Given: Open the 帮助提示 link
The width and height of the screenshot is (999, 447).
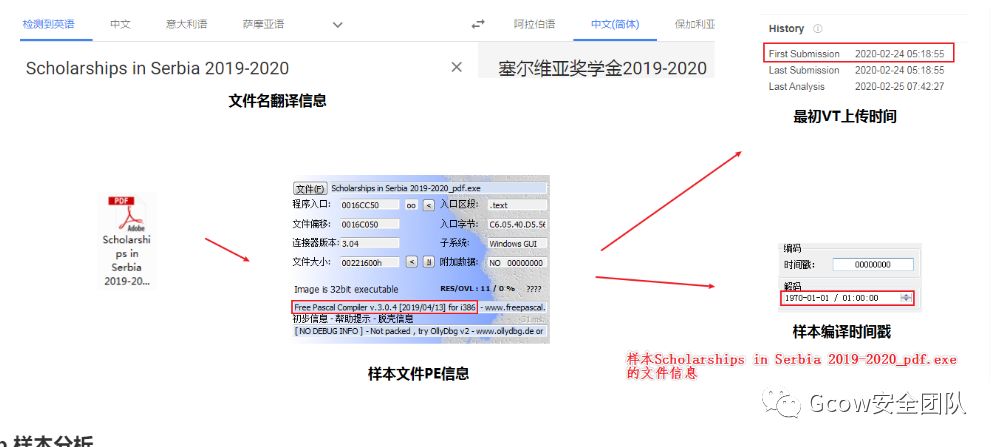Looking at the screenshot, I should (x=352, y=319).
